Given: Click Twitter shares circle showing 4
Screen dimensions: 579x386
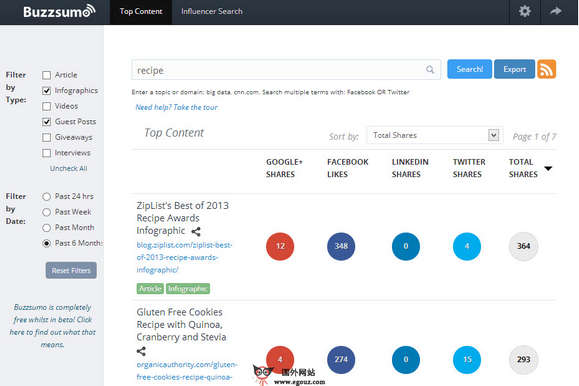Looking at the screenshot, I should [x=467, y=246].
